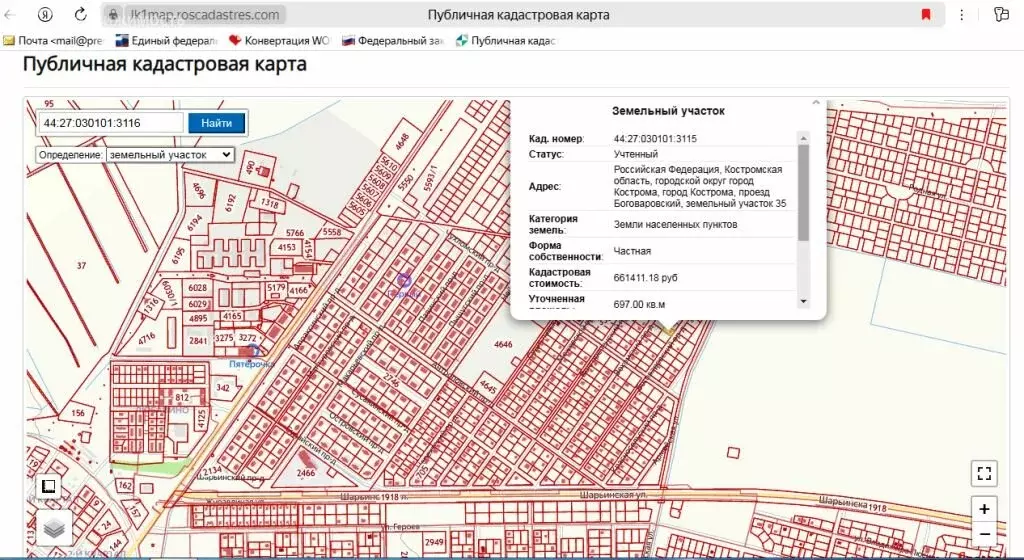Open Yandex home button in toolbar
The width and height of the screenshot is (1024, 560).
[46, 15]
